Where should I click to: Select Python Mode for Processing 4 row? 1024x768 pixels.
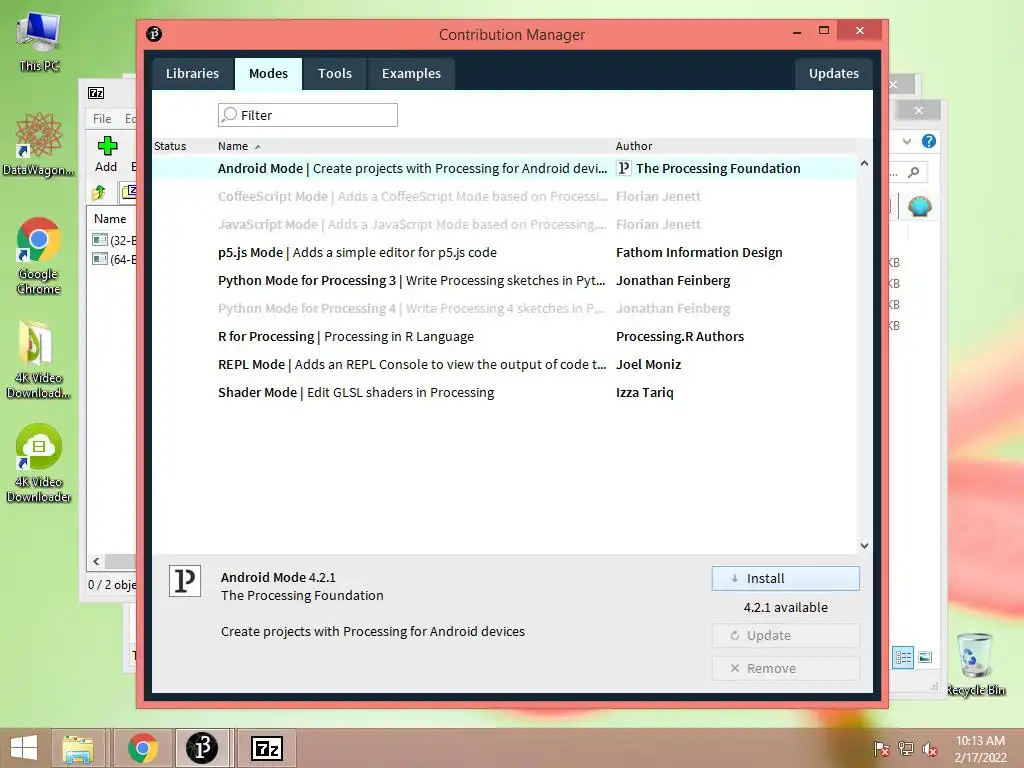(x=504, y=309)
